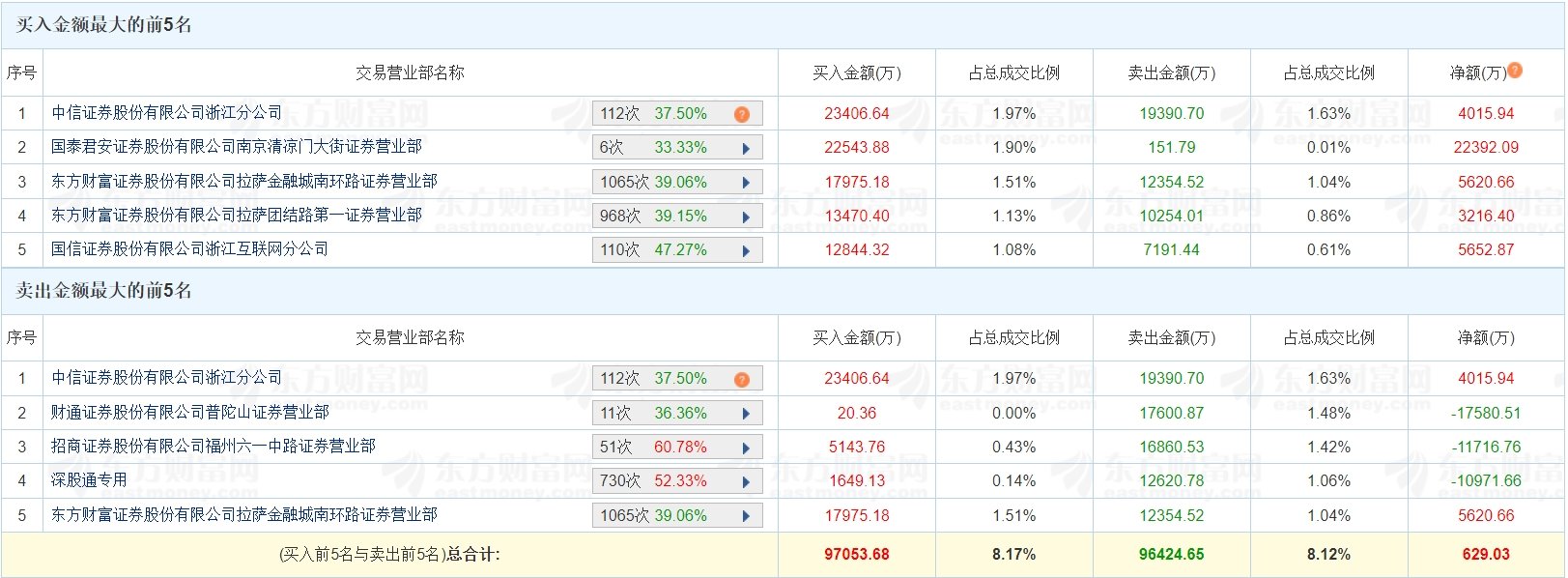Click the ratio 0.61% in 国信证券 row

click(x=1329, y=250)
